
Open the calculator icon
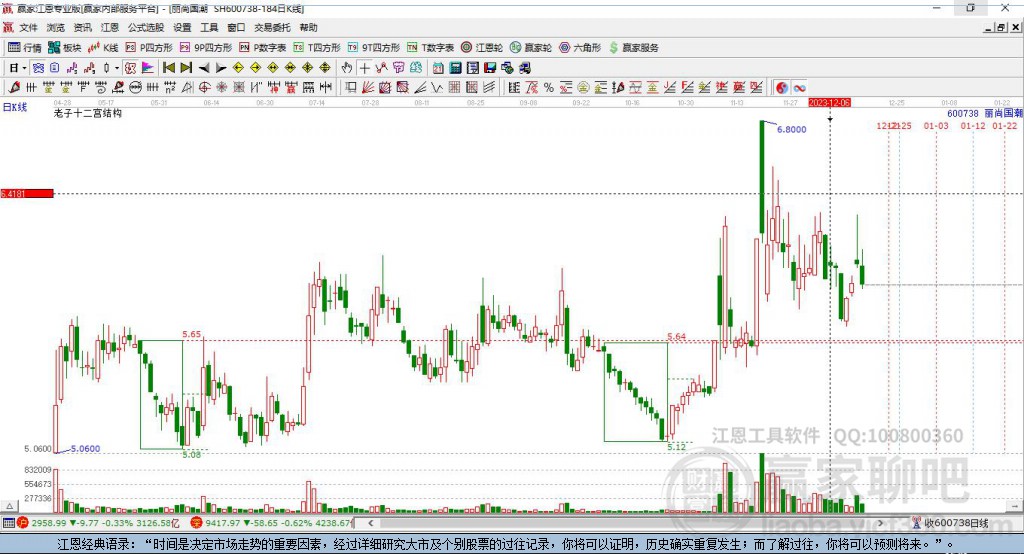pos(455,68)
